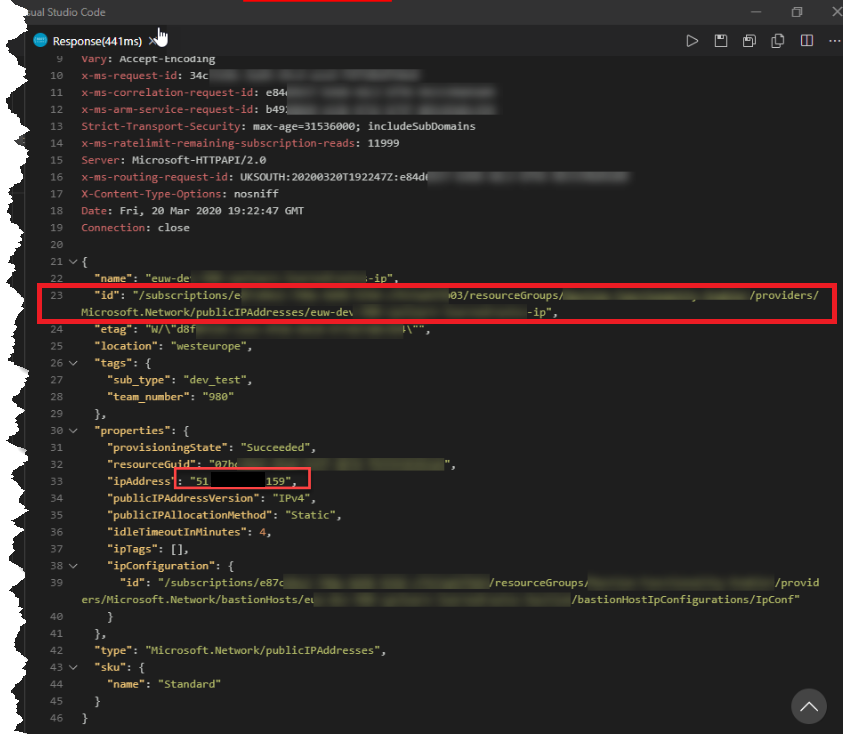Image resolution: width=843 pixels, height=734 pixels.
Task: Click the X-Content-Type-Options header name
Action: (151, 194)
